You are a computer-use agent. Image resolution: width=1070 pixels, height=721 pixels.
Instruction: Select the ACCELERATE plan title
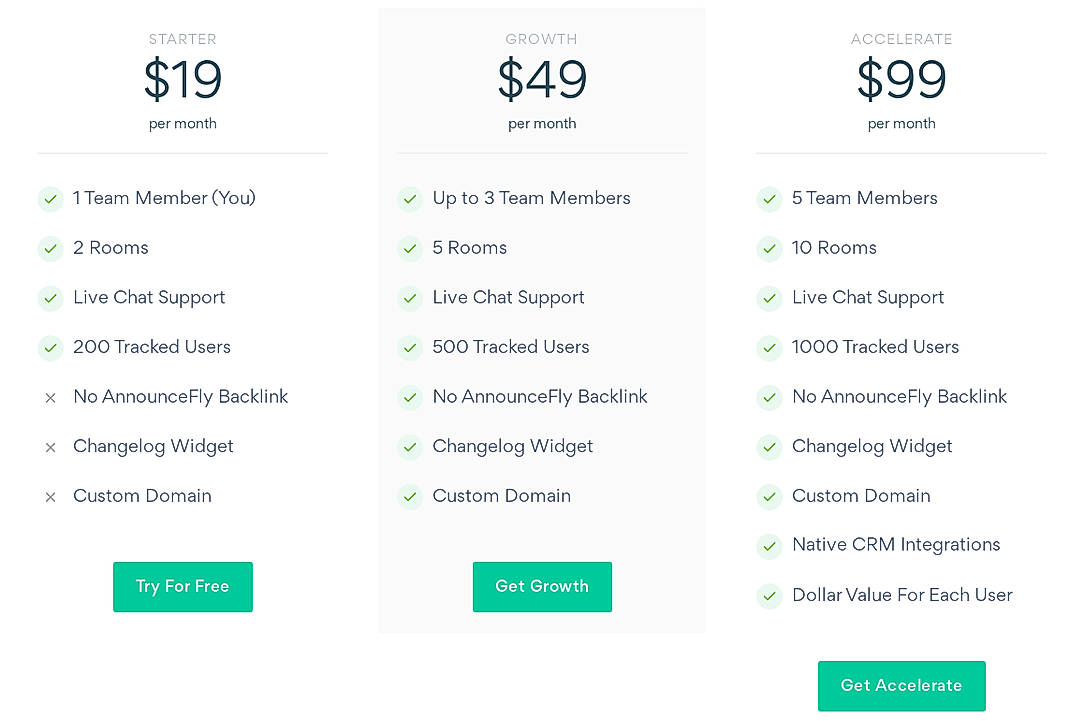pos(901,39)
